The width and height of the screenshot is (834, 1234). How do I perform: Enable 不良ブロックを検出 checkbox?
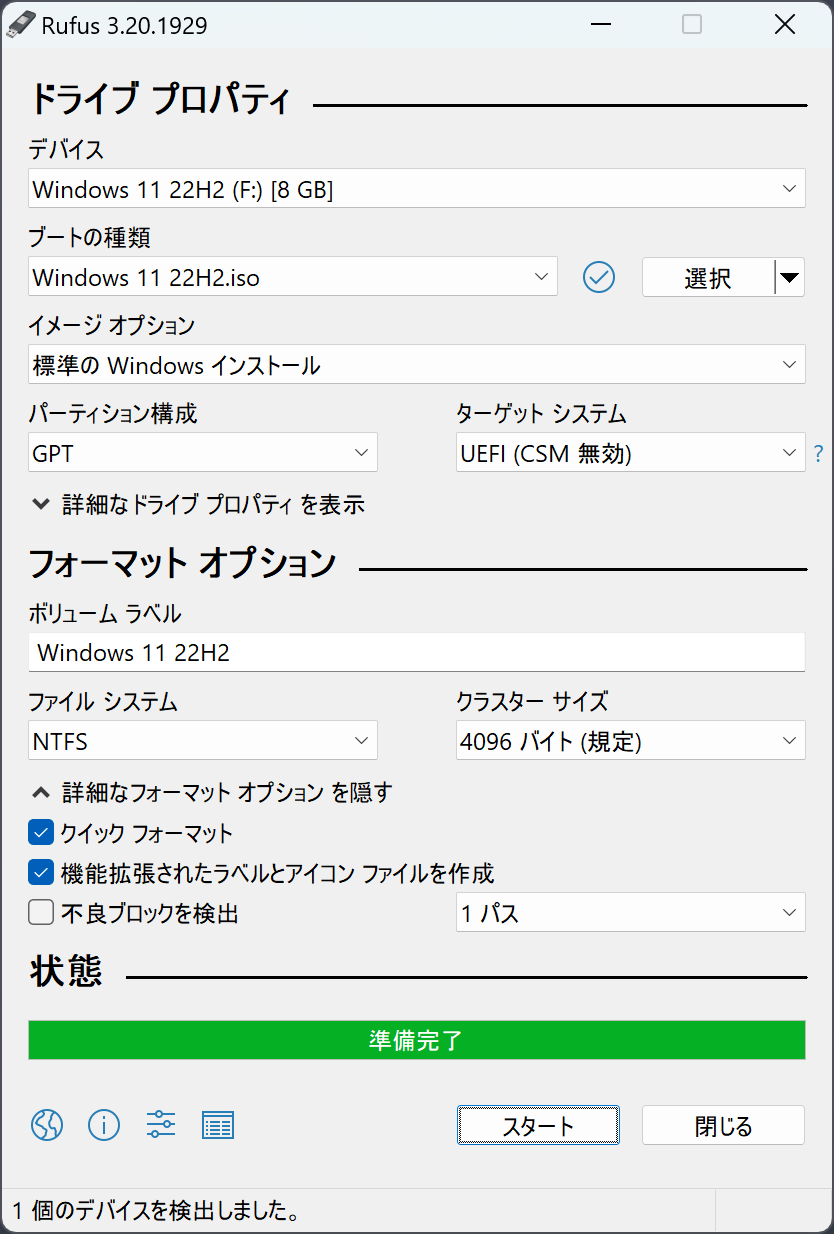pos(39,911)
